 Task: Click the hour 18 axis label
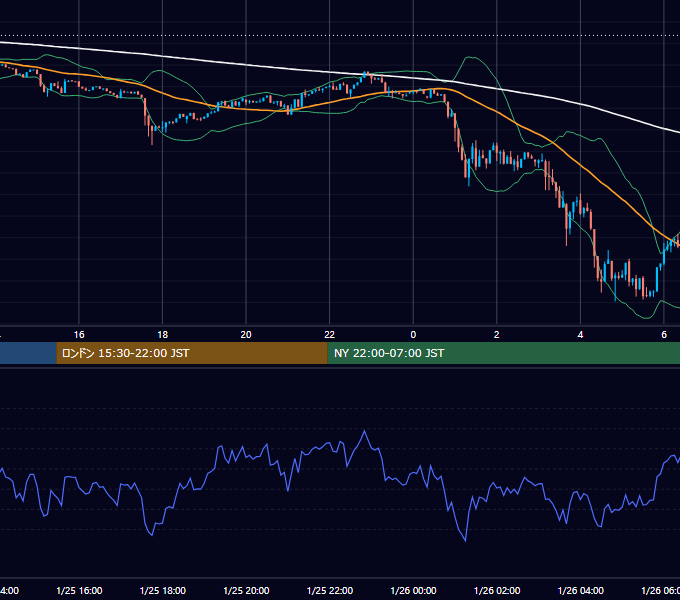point(163,335)
